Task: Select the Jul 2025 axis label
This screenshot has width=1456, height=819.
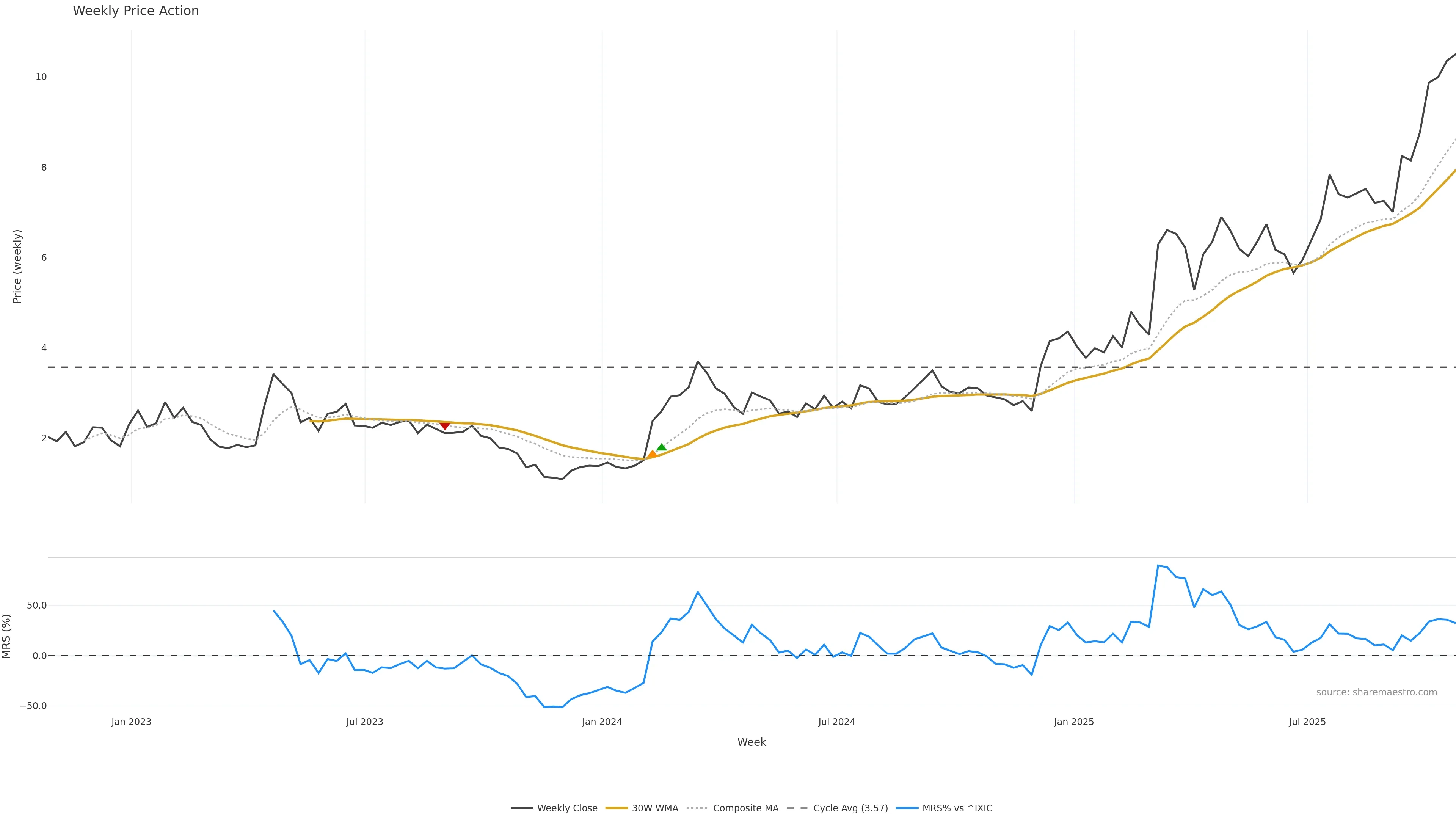Action: point(1307,722)
